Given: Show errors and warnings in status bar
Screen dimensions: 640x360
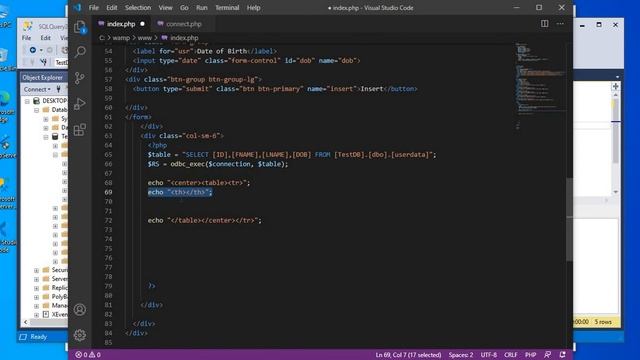Looking at the screenshot, I should (x=88, y=355).
